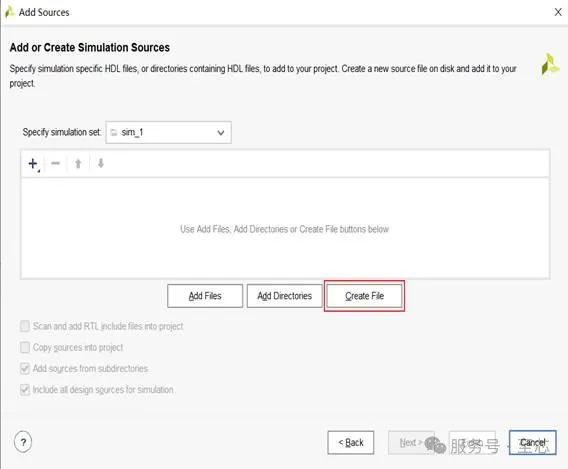
Task: Click the Add Files button
Action: point(205,296)
